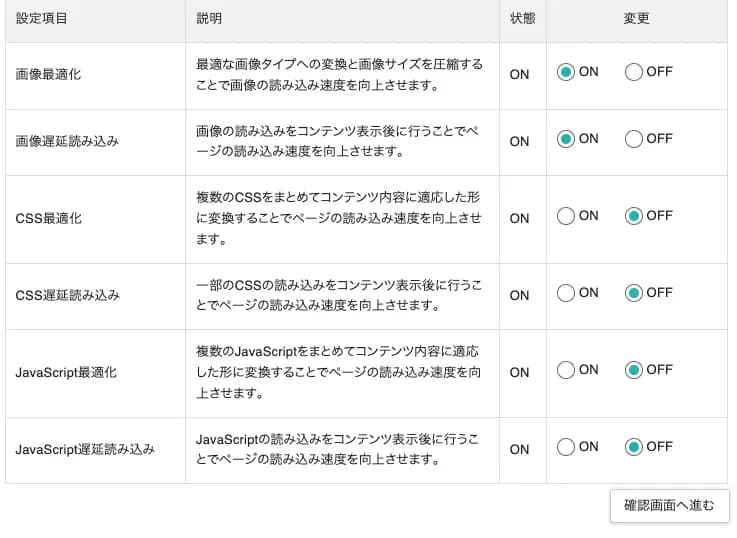Select ON for 画像最適化
This screenshot has width=737, height=538.
click(x=566, y=72)
